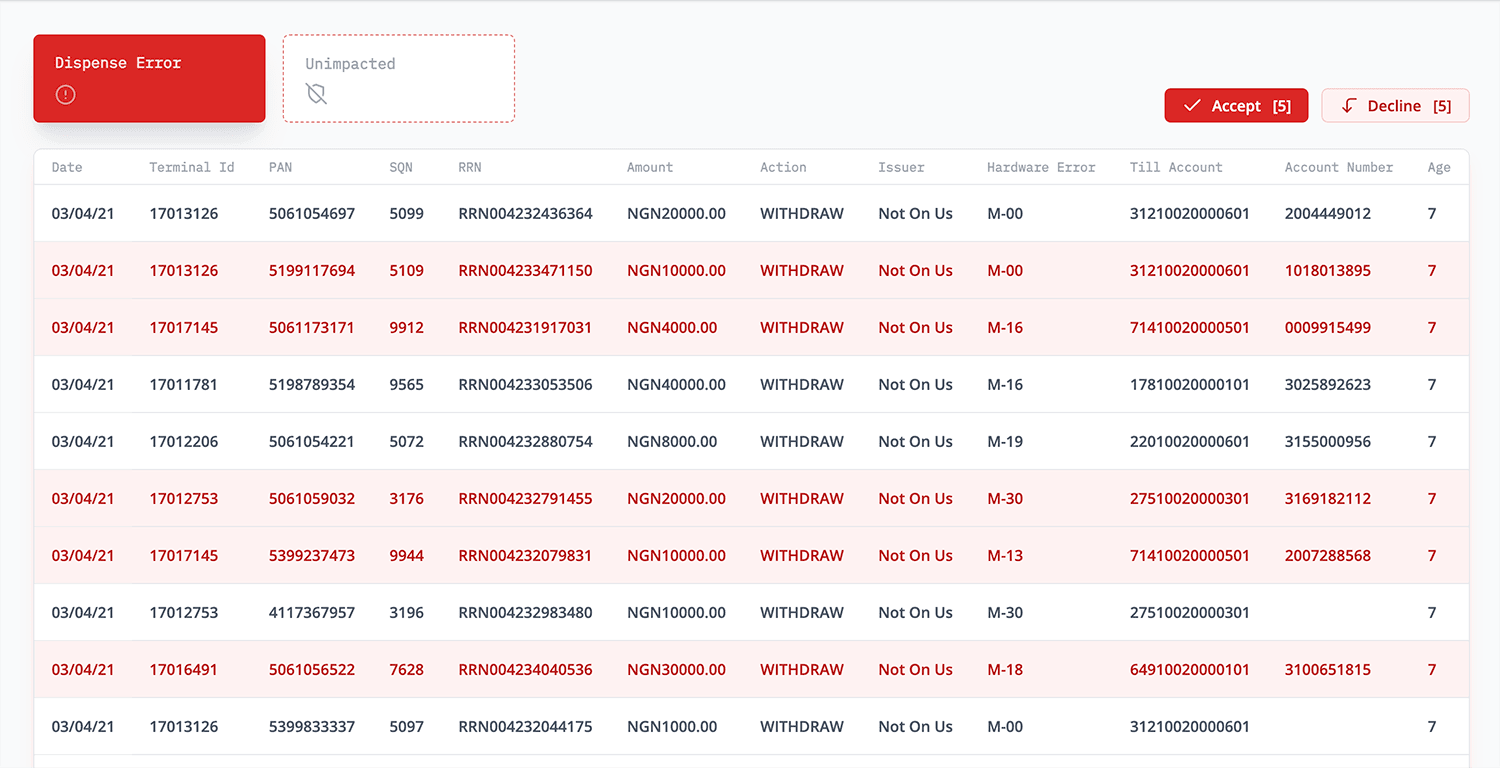Click hardware error M-13
The image size is (1500, 768).
(1005, 555)
